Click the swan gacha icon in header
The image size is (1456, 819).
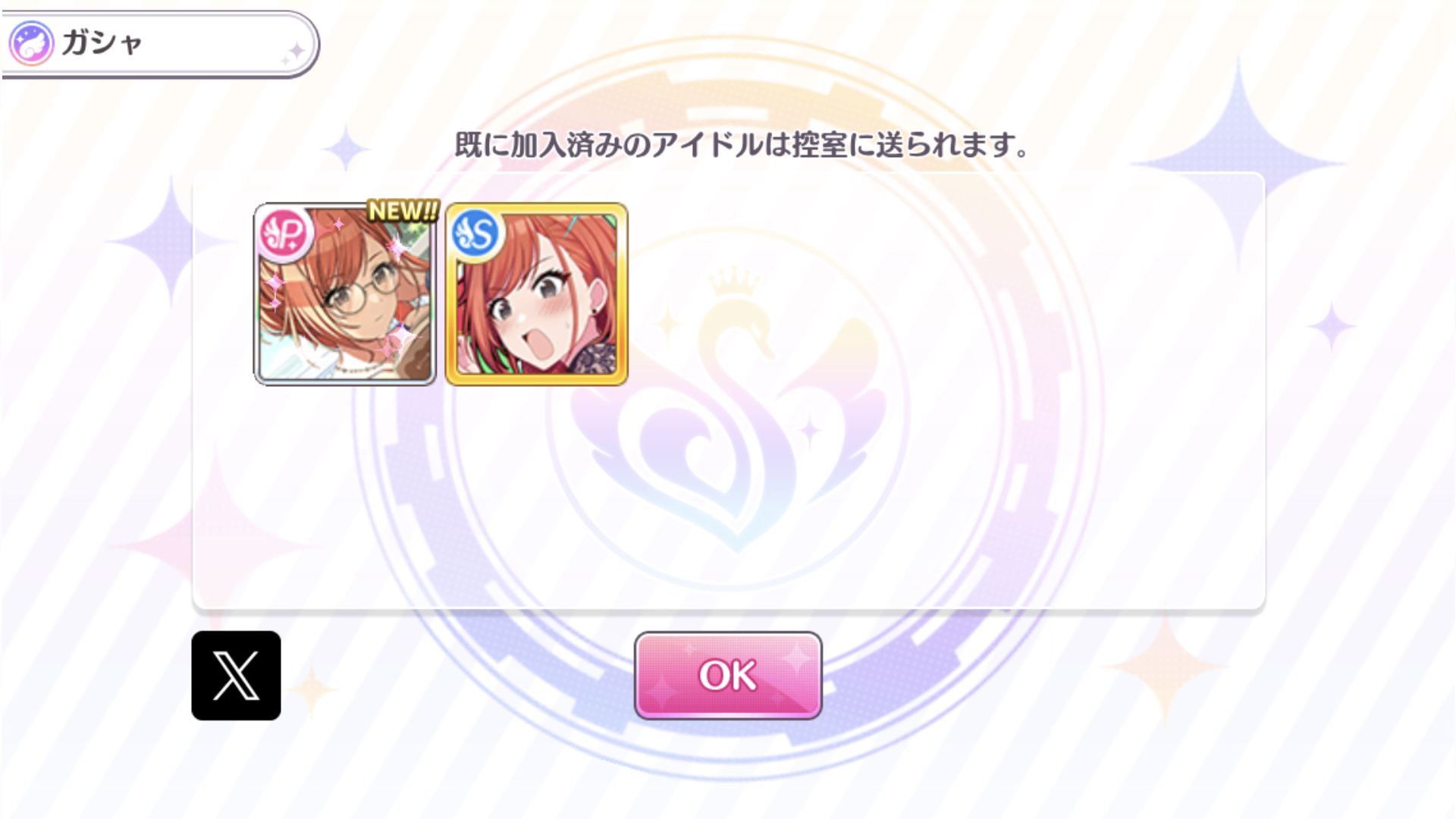point(31,43)
